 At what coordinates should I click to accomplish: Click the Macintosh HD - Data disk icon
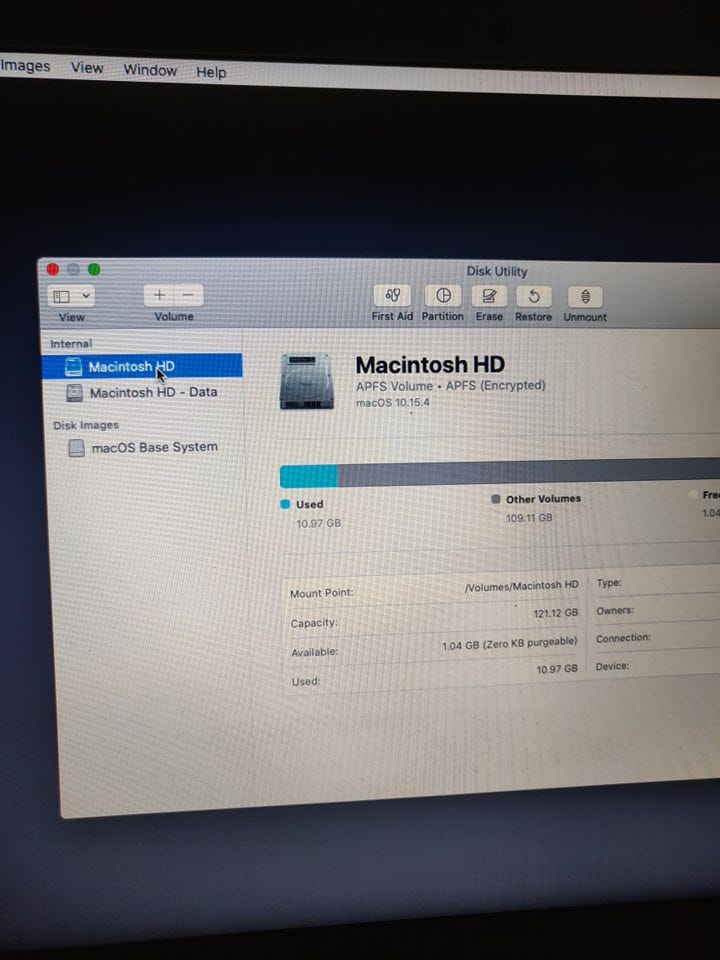75,392
